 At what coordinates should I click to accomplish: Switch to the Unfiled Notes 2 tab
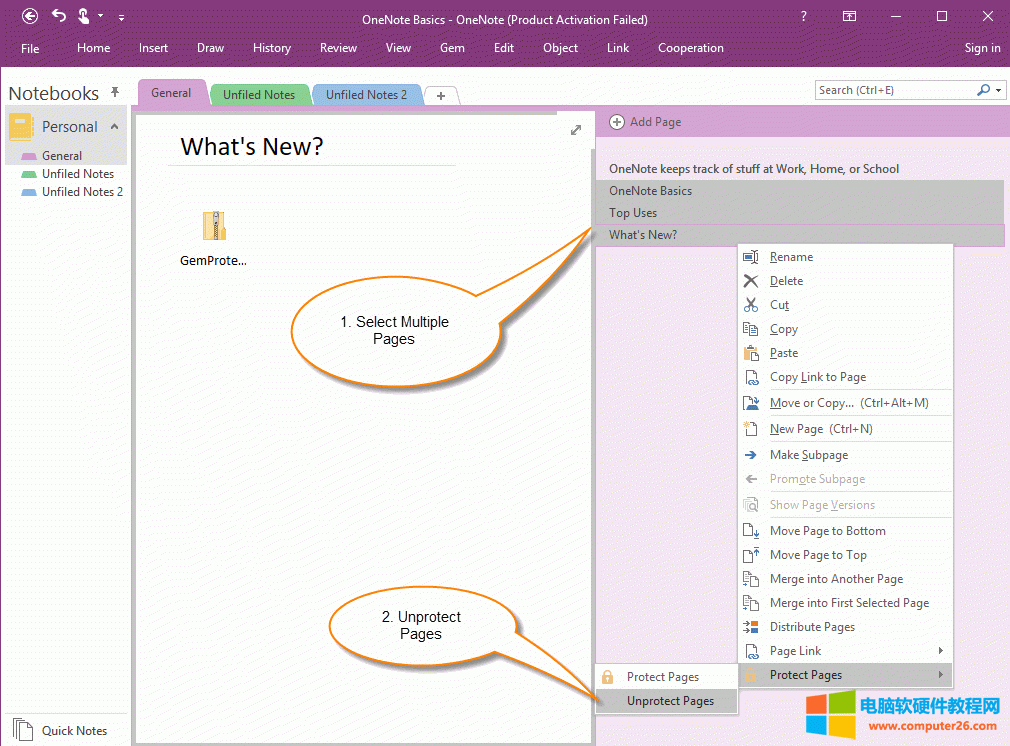click(366, 94)
